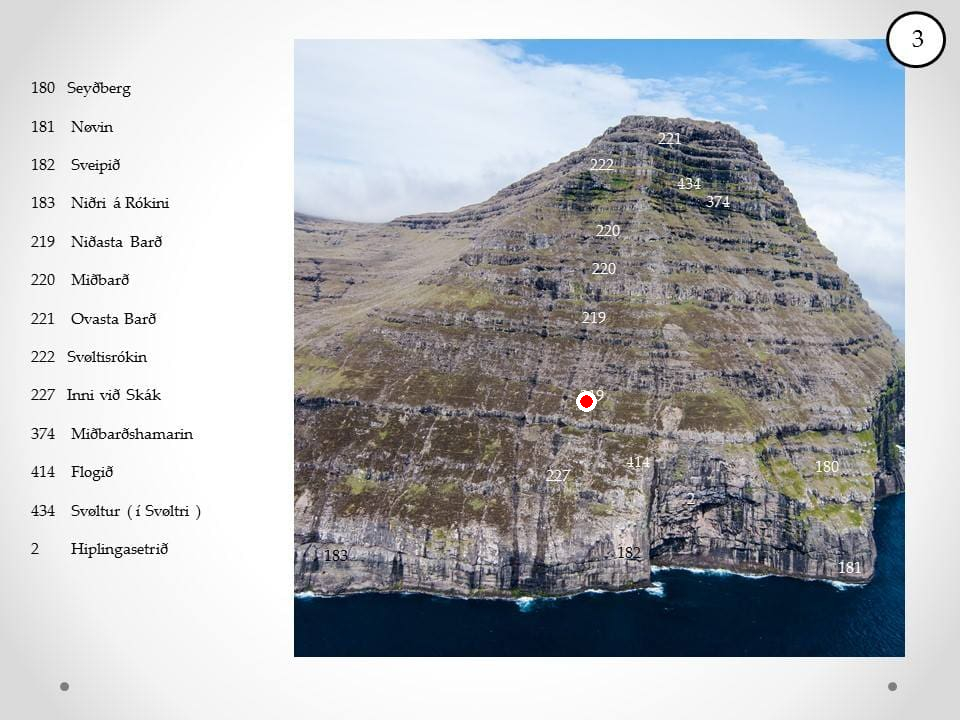Click map label 414 on the cliff
Image resolution: width=960 pixels, height=720 pixels.
pos(638,462)
